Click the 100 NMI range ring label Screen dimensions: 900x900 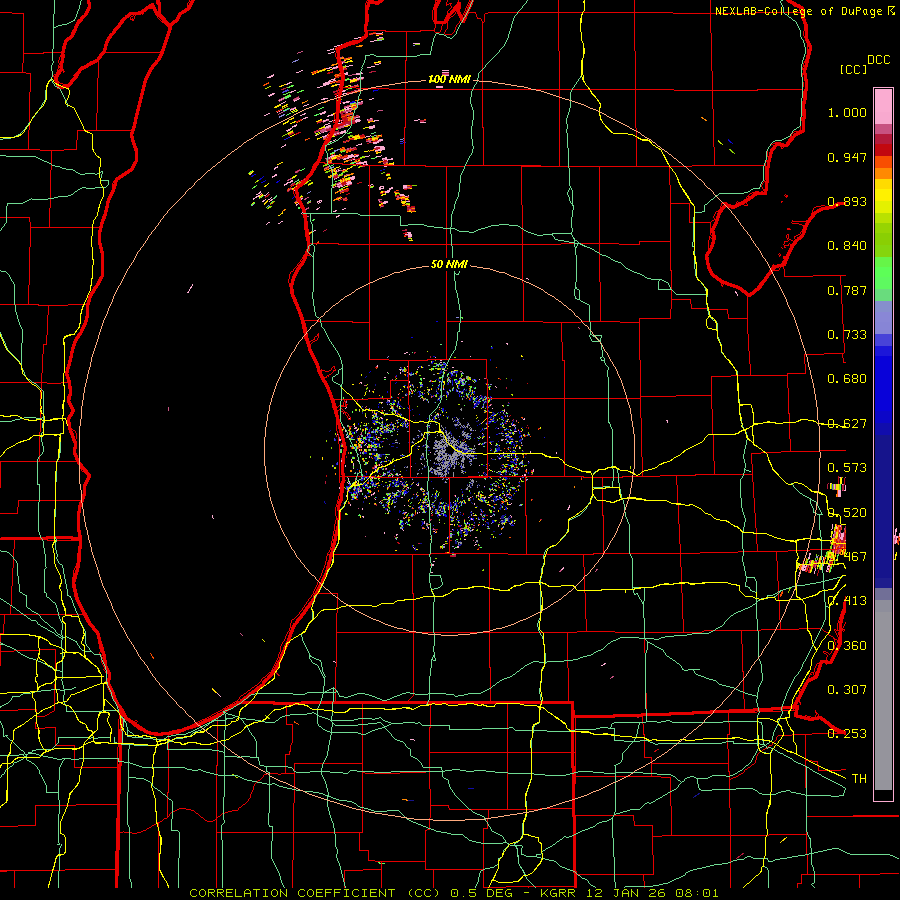click(x=449, y=79)
